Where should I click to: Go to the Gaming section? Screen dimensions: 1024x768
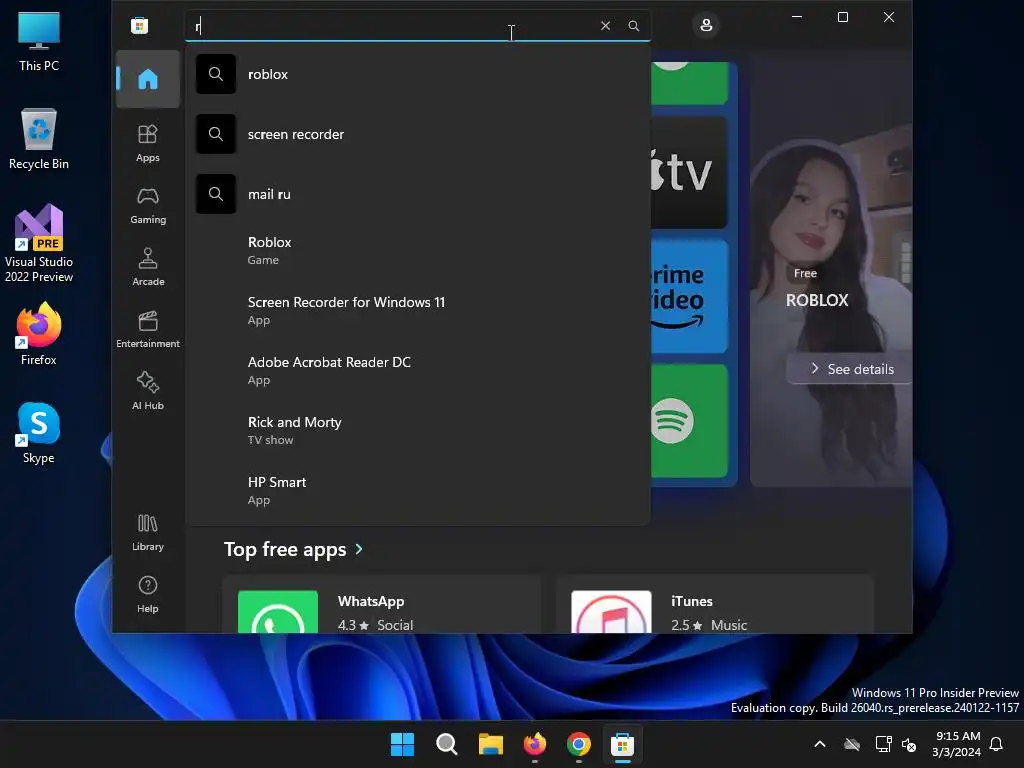(148, 206)
